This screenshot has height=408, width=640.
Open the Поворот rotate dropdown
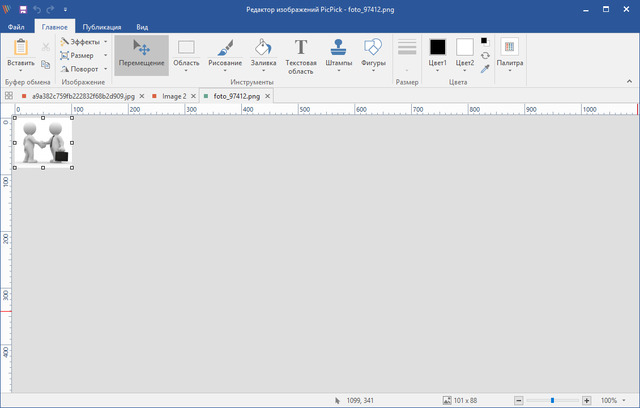coord(80,69)
